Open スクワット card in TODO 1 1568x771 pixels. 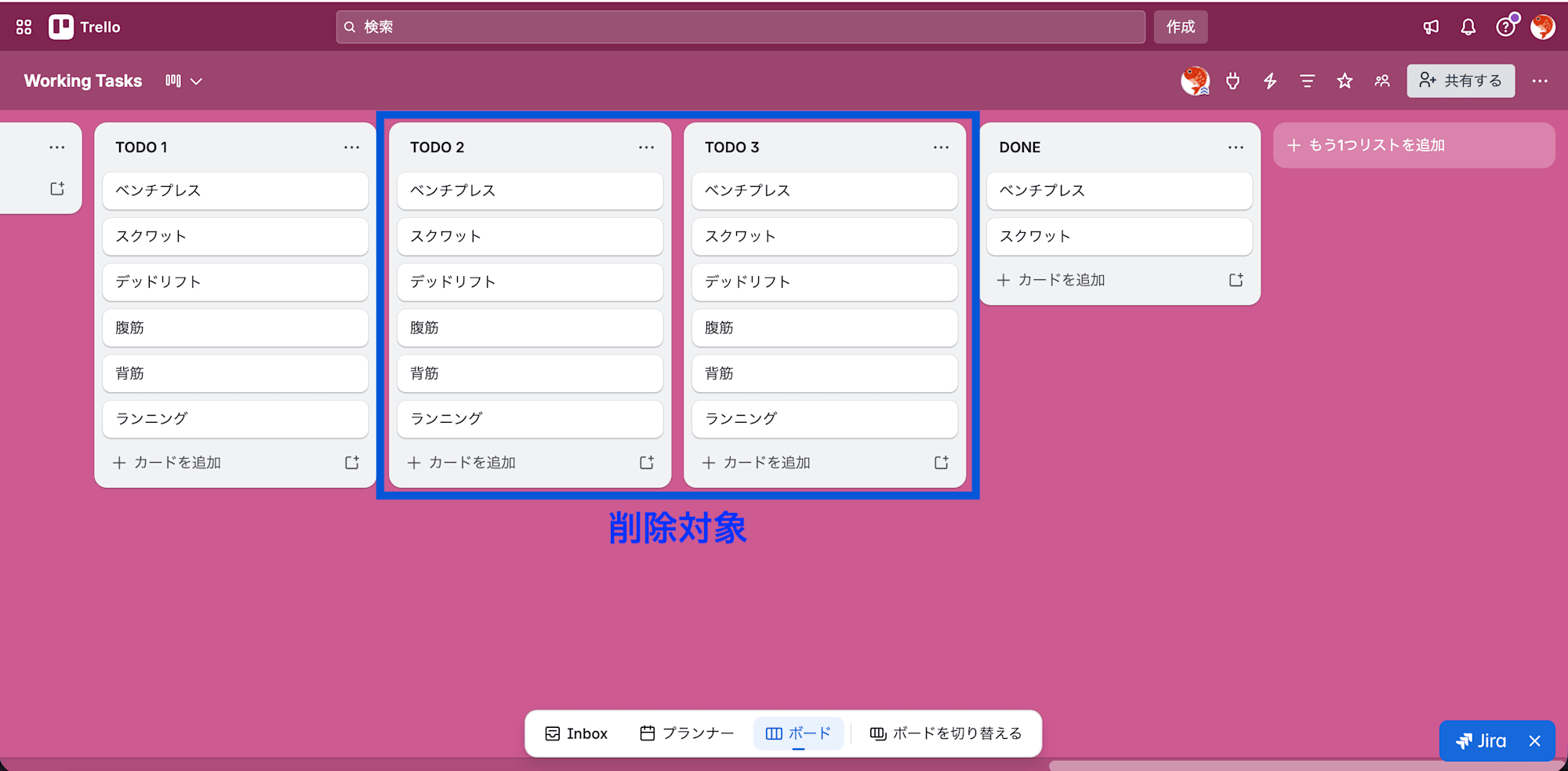point(235,236)
